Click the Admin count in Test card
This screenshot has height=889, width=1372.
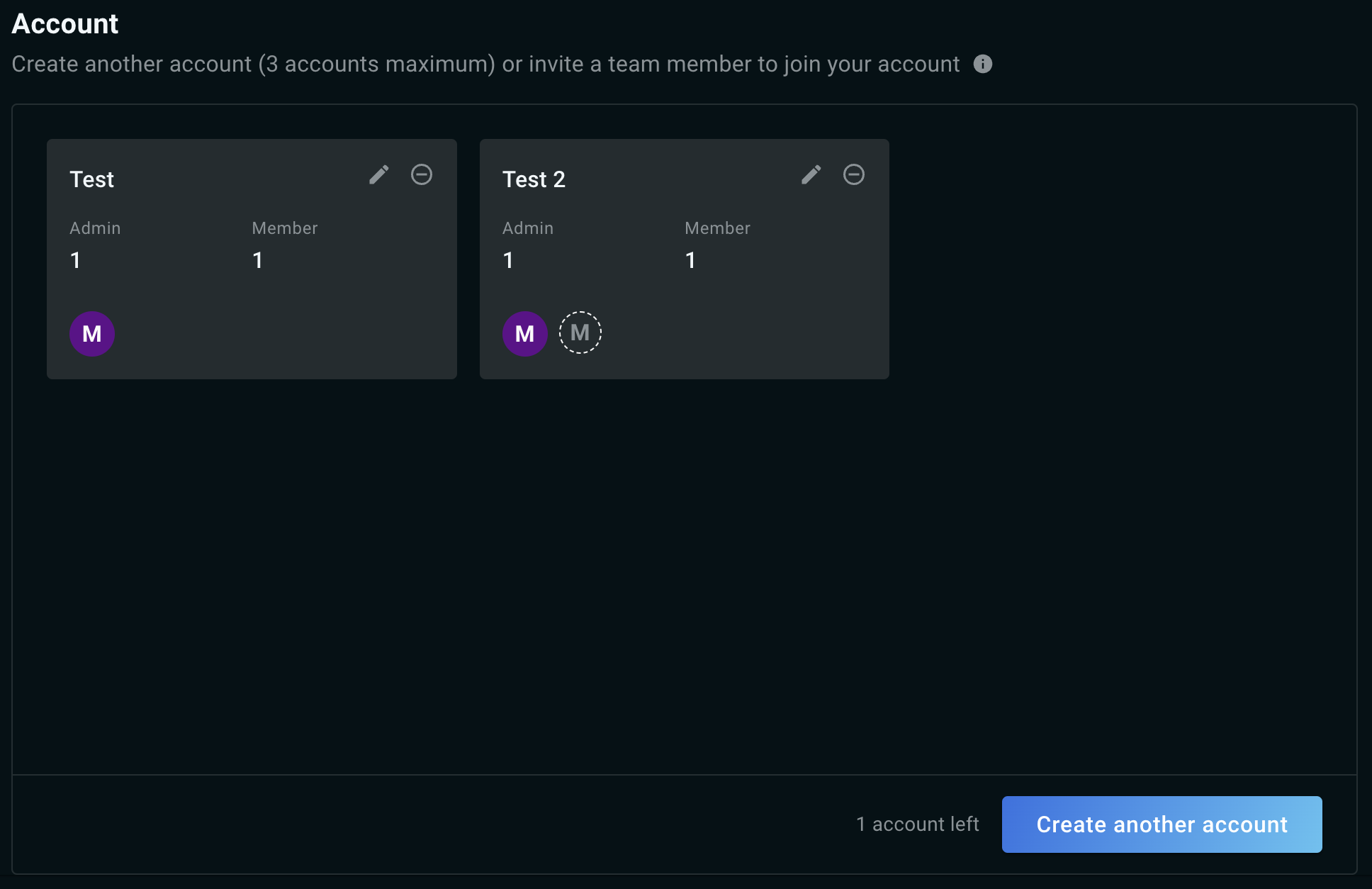(76, 260)
